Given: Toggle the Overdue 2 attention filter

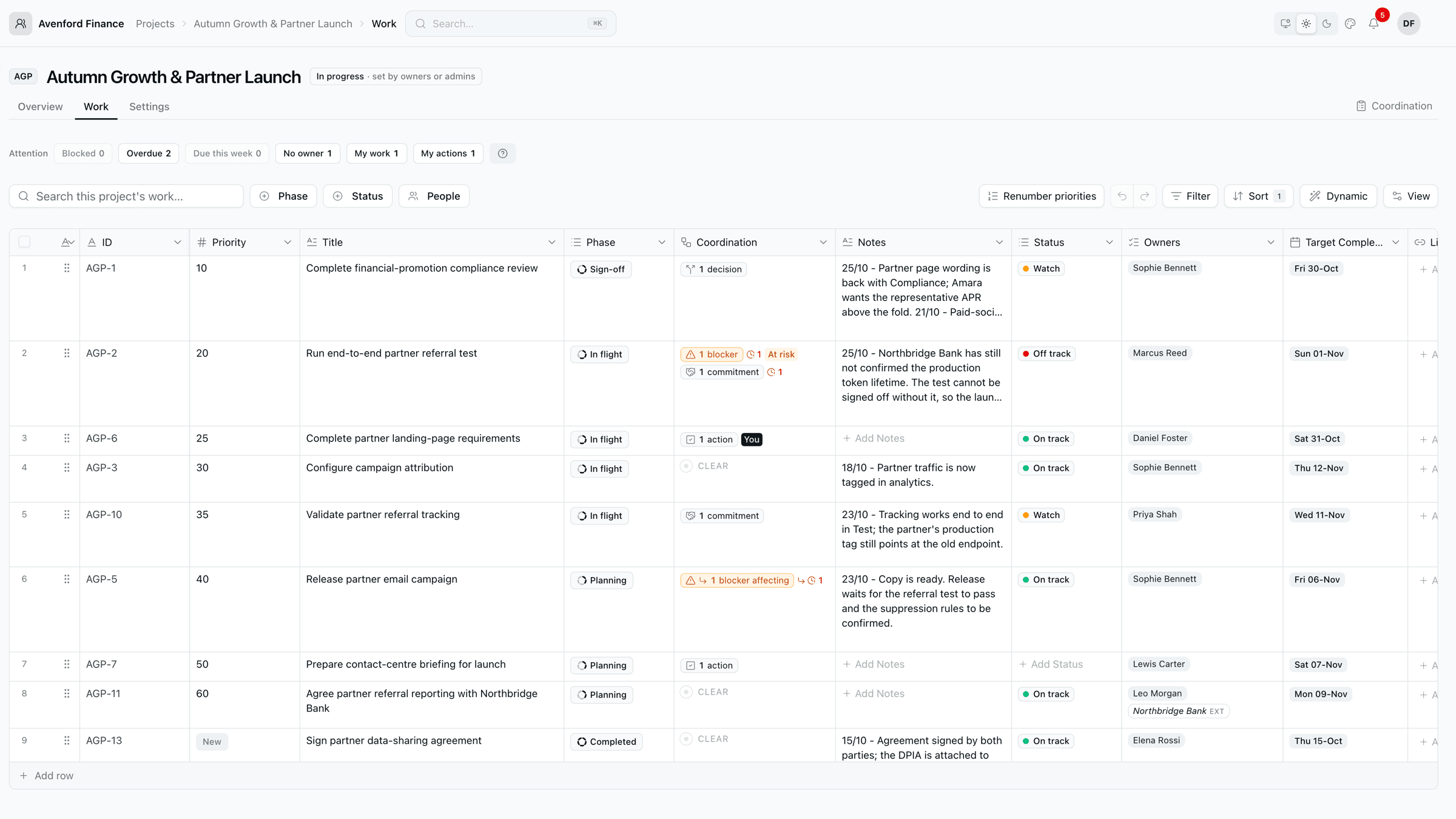Looking at the screenshot, I should click(x=149, y=153).
